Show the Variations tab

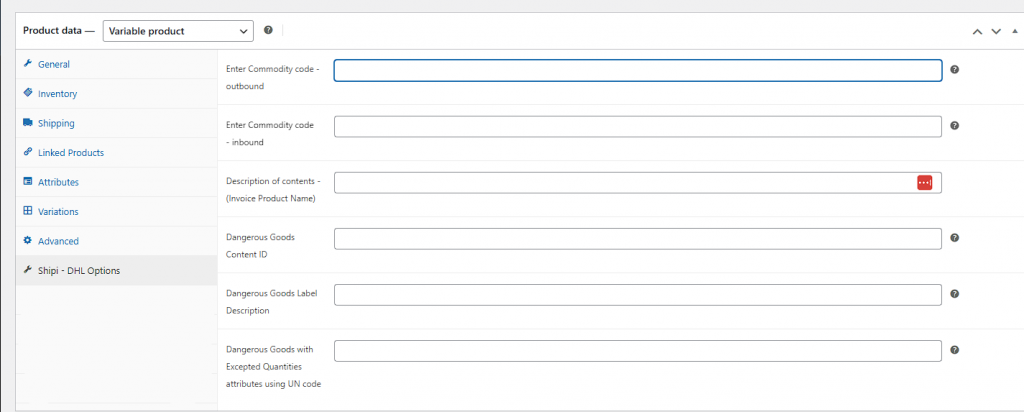pos(58,211)
